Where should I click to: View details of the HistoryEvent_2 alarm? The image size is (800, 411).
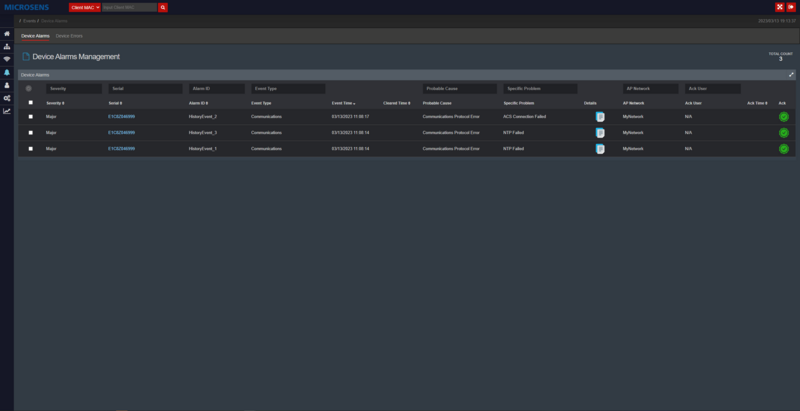(x=600, y=117)
